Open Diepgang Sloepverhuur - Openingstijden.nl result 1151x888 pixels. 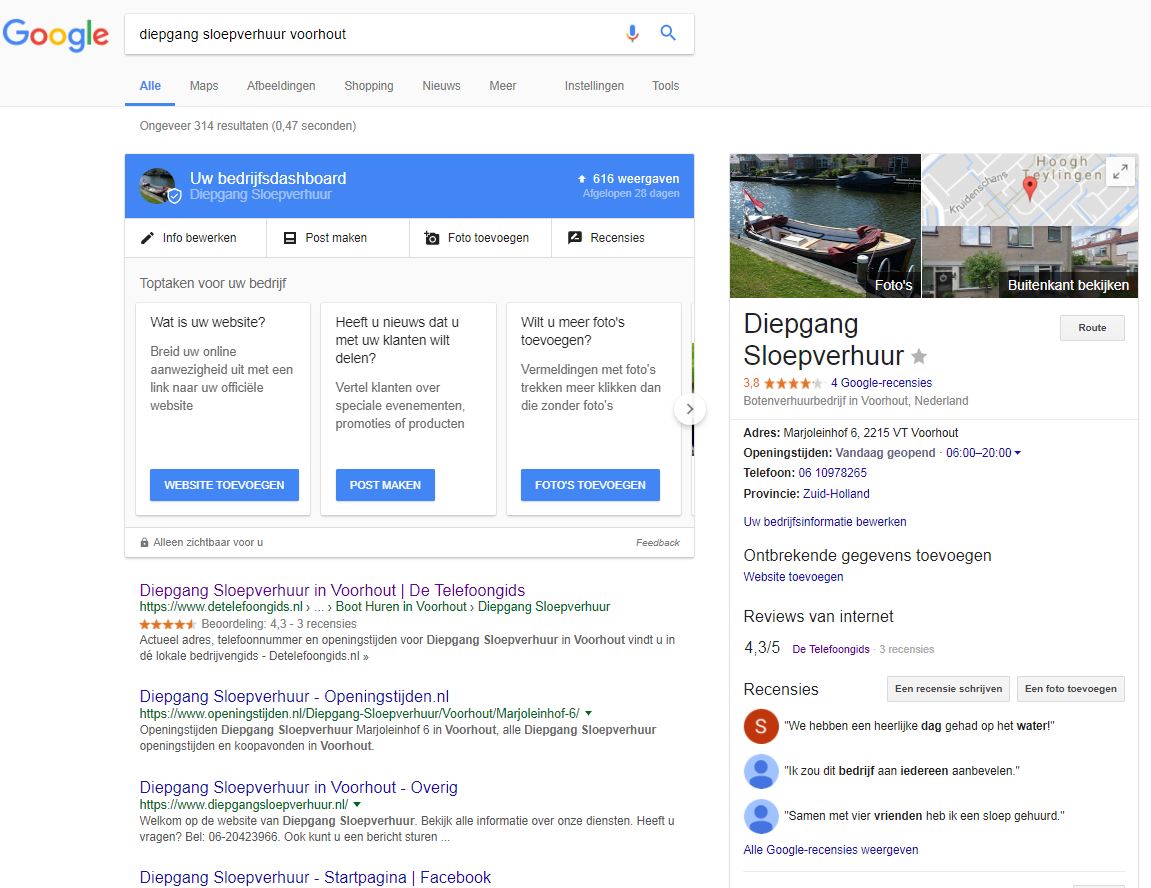pos(294,696)
